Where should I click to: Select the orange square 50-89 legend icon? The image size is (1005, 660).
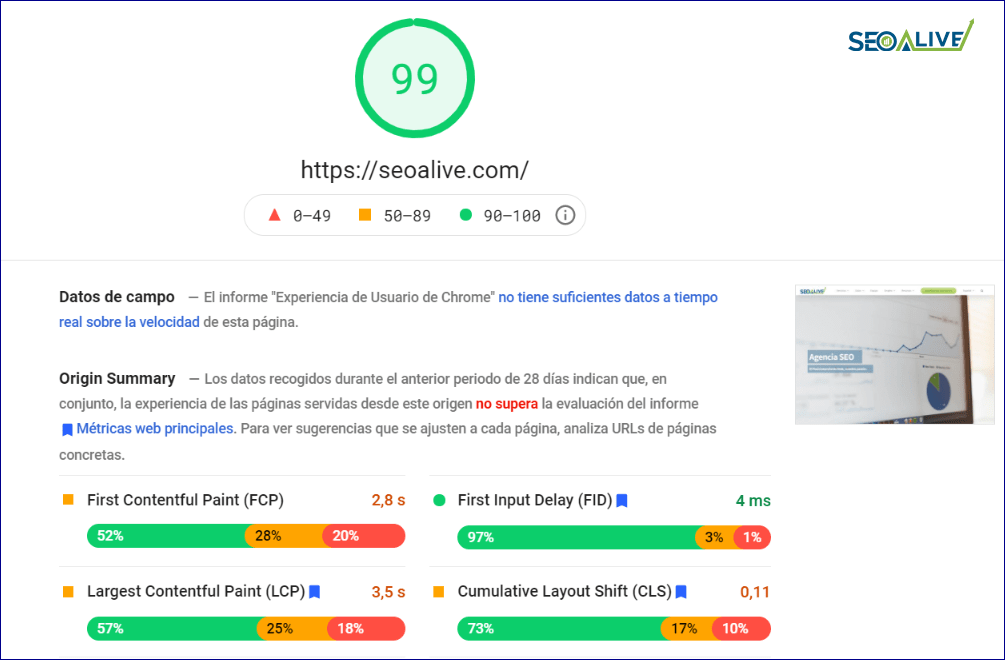coord(366,214)
